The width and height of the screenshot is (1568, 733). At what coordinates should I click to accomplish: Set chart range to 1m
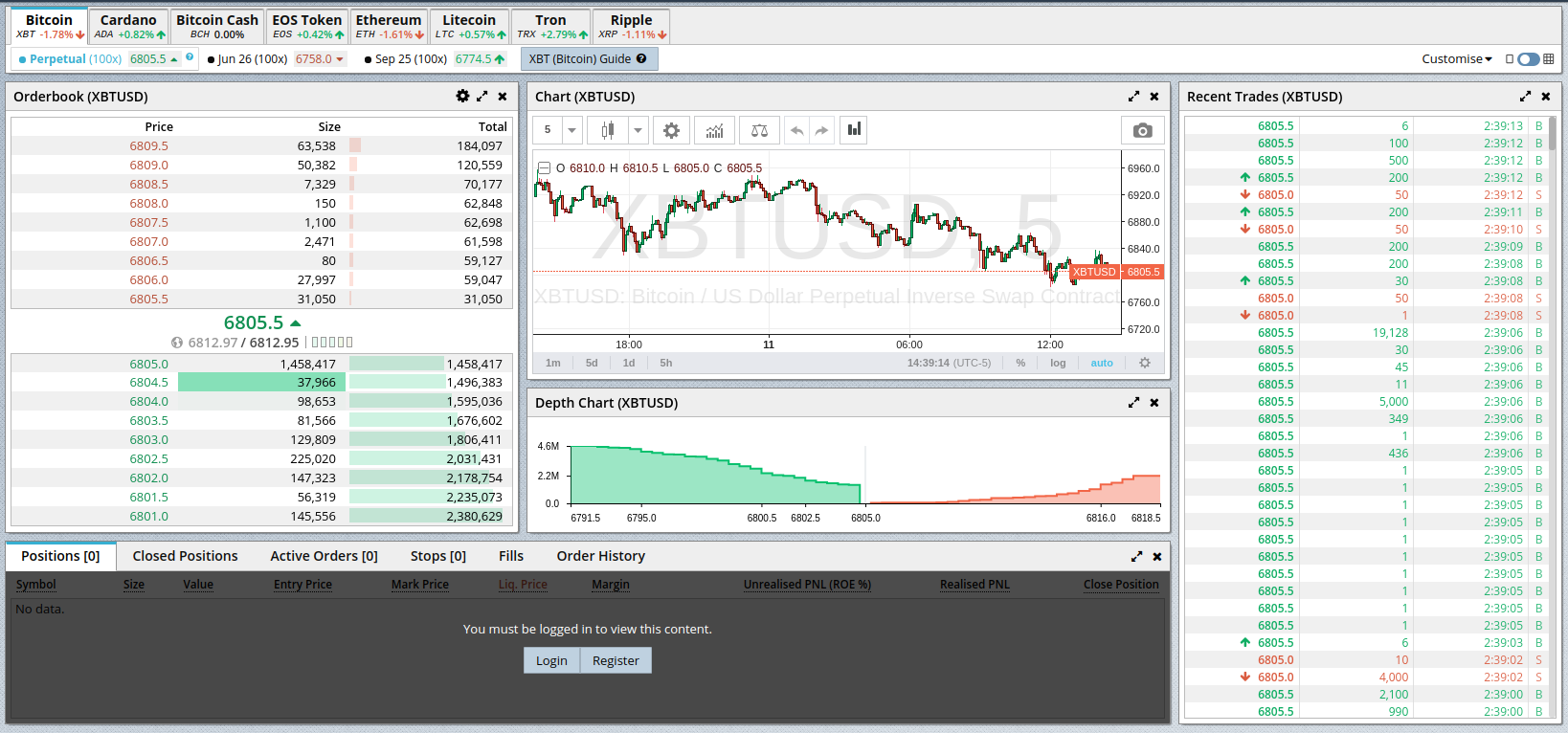tap(553, 363)
